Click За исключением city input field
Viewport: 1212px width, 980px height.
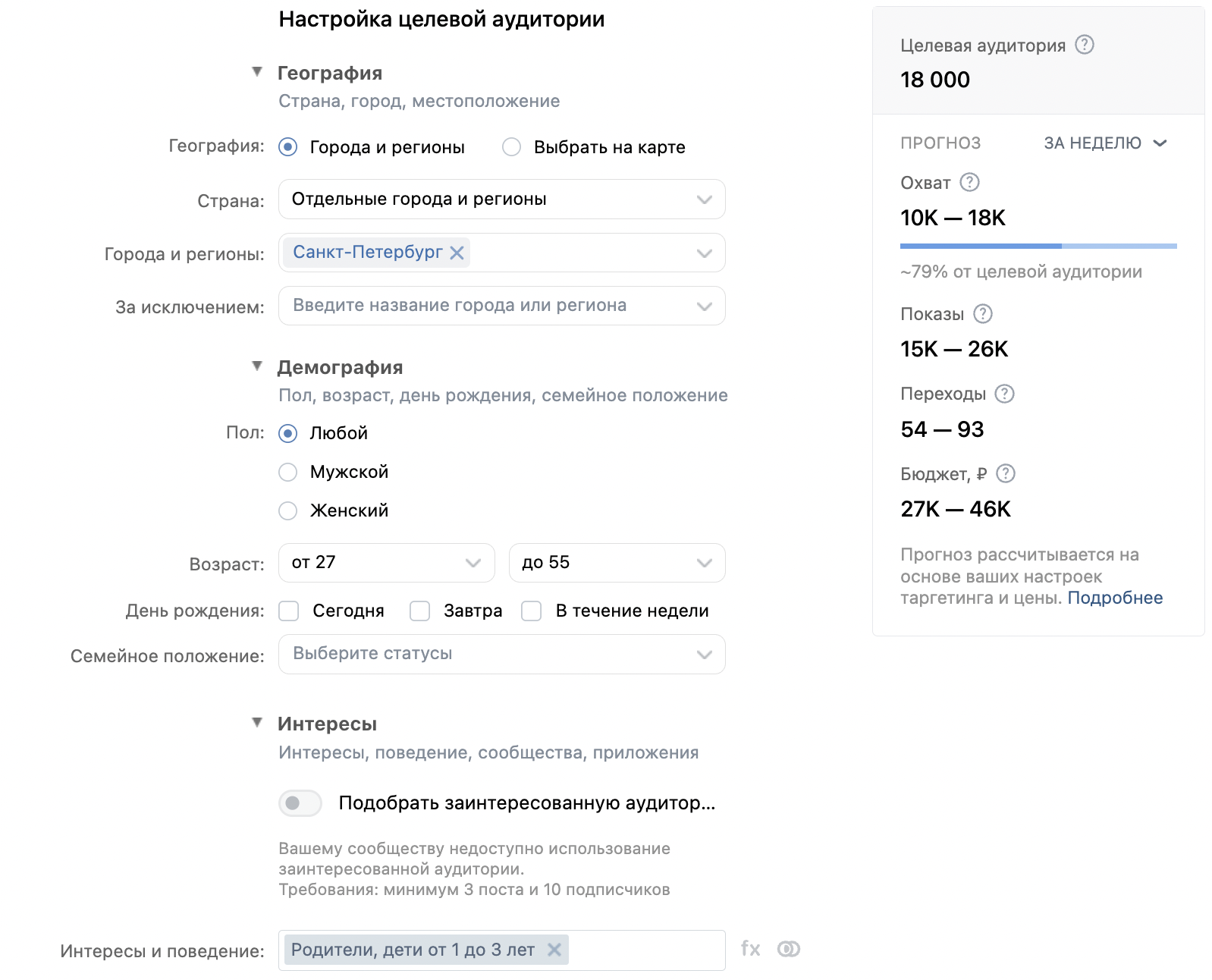[485, 306]
